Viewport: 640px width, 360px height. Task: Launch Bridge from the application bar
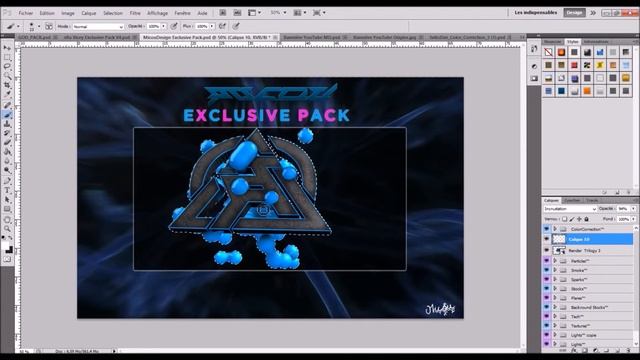point(222,13)
